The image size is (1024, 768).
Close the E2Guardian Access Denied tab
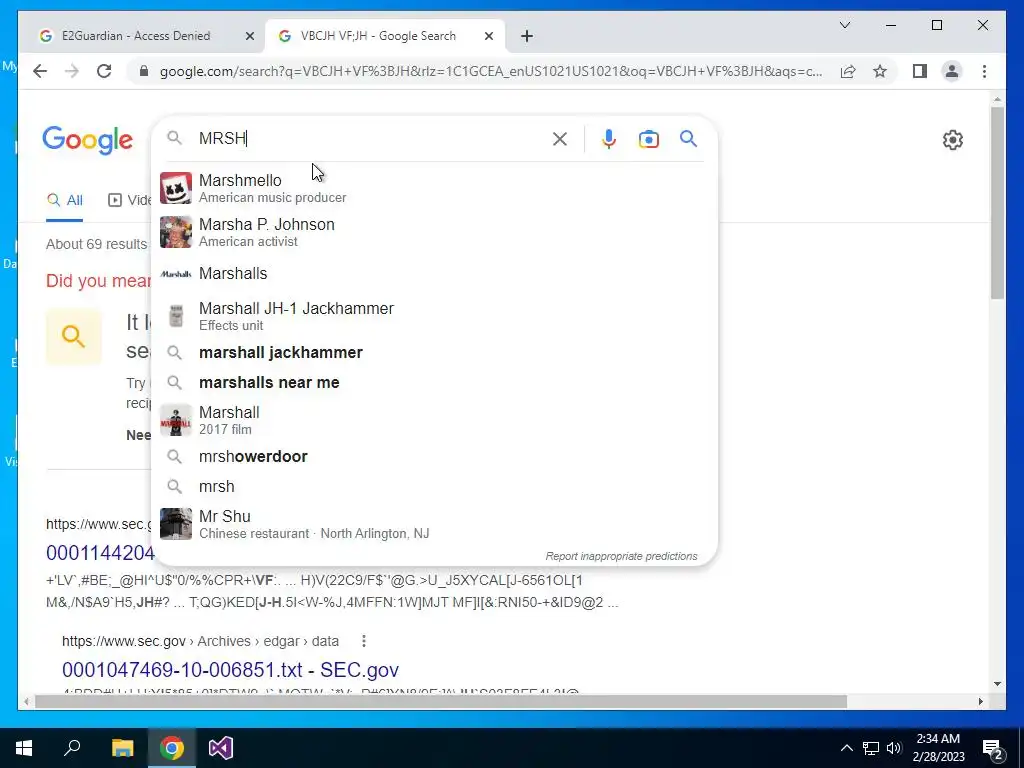(x=249, y=36)
